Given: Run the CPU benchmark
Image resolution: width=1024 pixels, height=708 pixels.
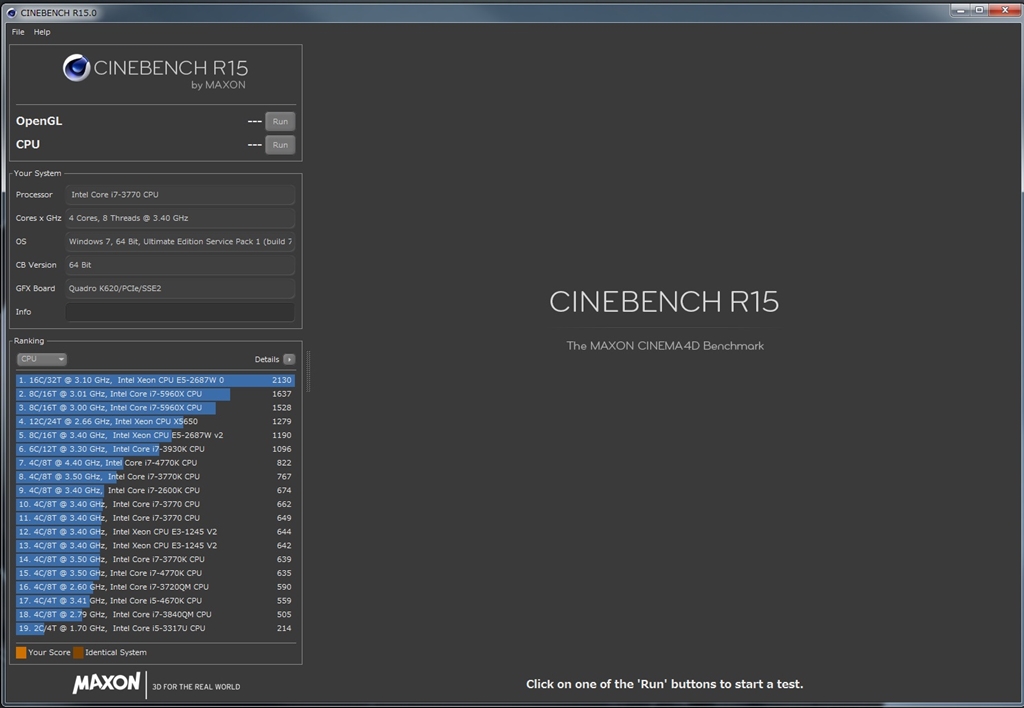Looking at the screenshot, I should pos(280,144).
